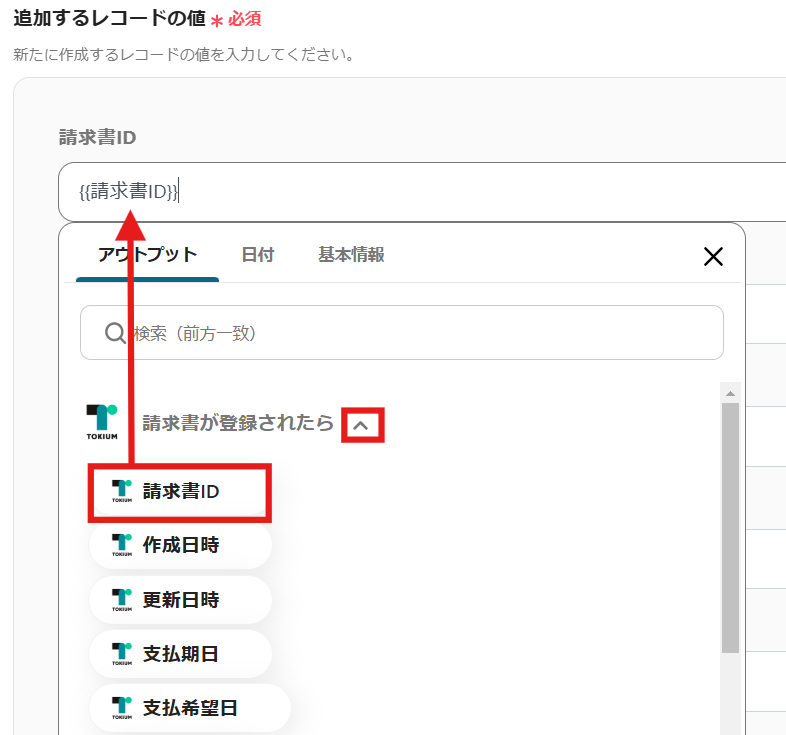Click the scrollbar up arrow
Screen dimensions: 786x735
[x=730, y=394]
